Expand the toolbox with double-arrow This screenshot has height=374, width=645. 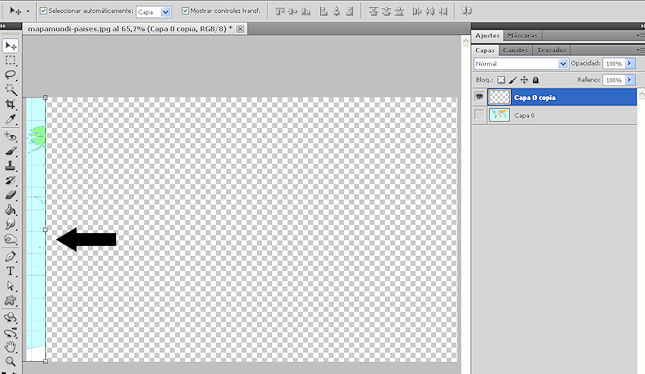click(3, 26)
